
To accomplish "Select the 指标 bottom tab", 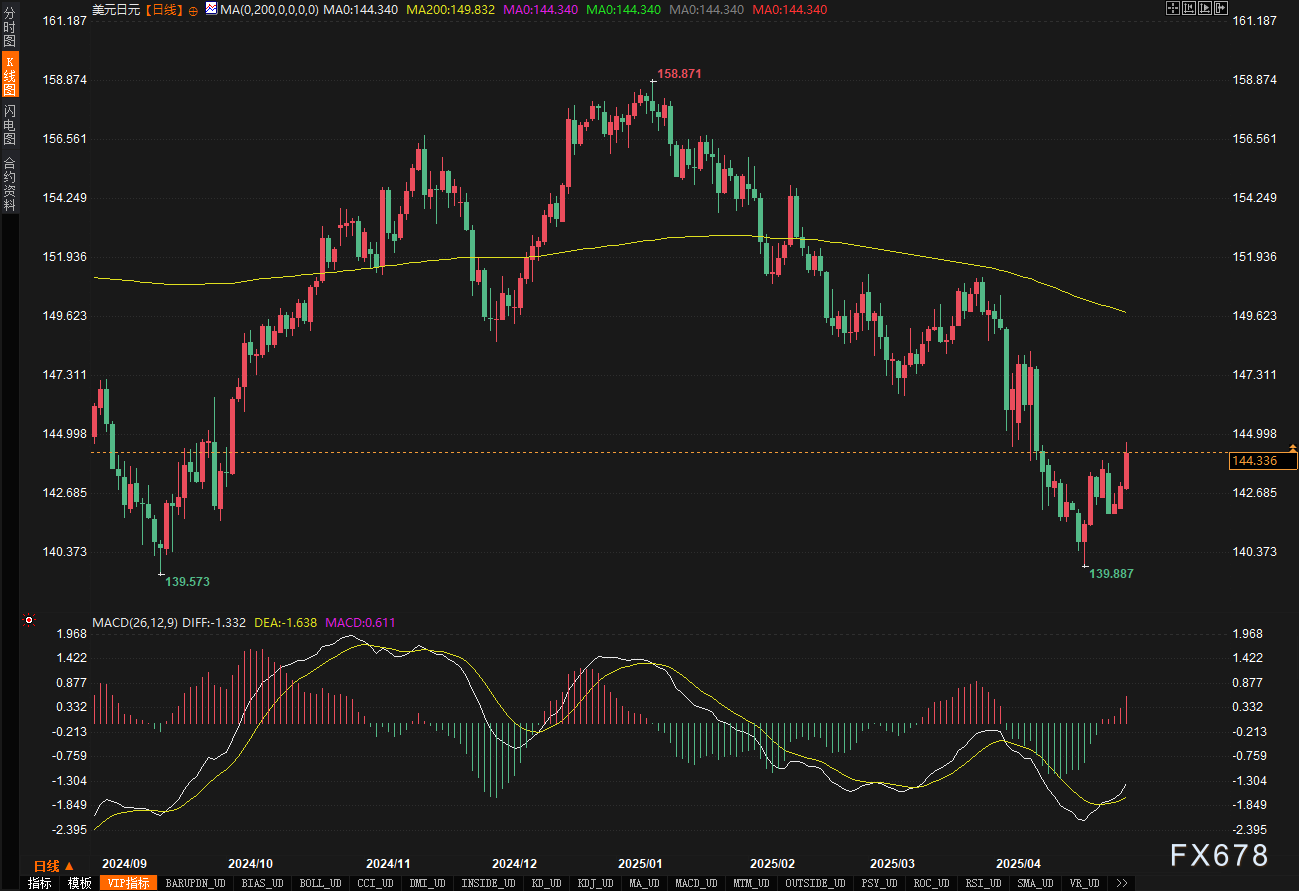I will (x=39, y=883).
